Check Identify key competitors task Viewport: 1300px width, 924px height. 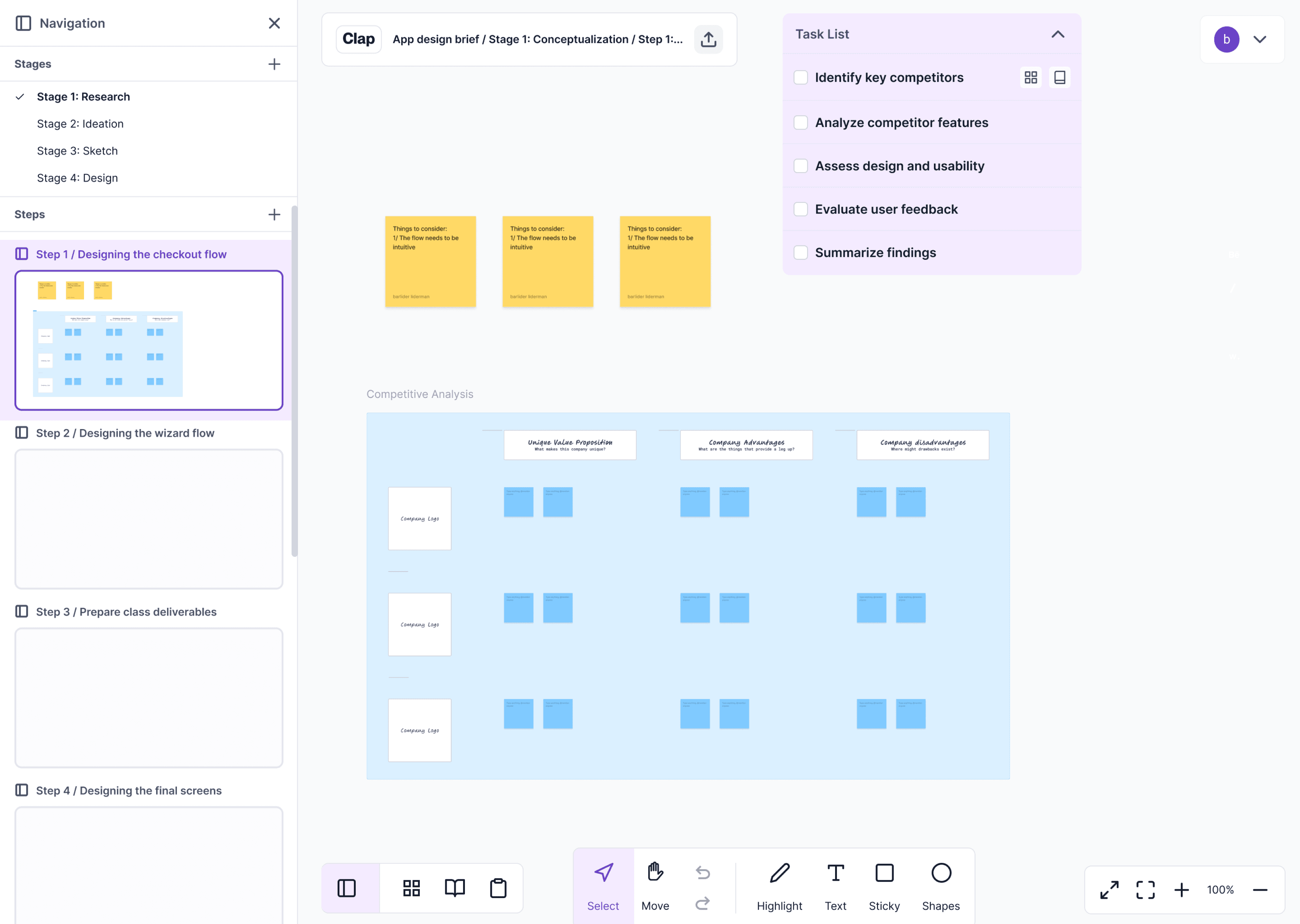point(801,77)
